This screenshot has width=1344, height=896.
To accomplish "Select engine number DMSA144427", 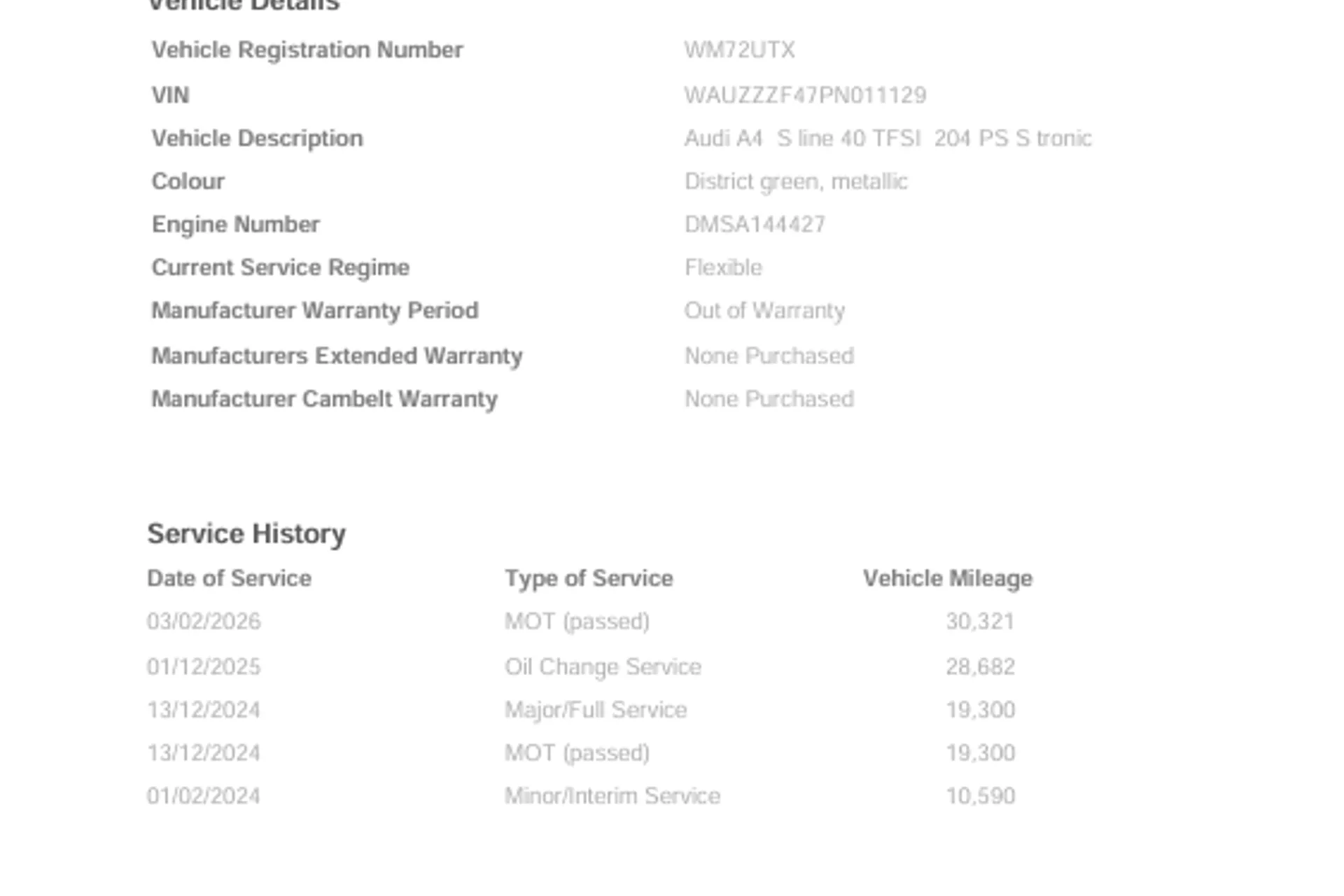I will pos(755,225).
